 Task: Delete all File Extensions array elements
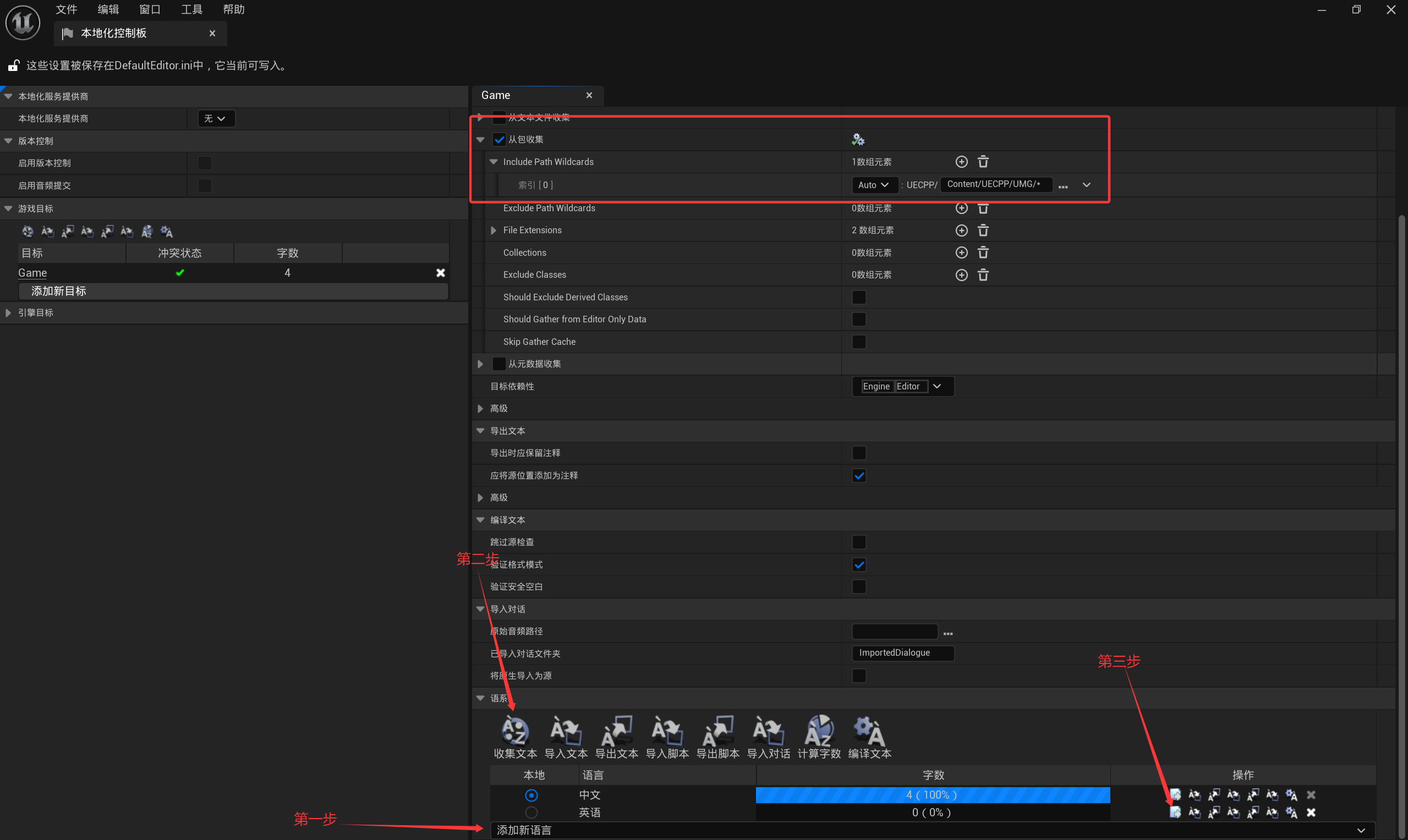point(983,230)
